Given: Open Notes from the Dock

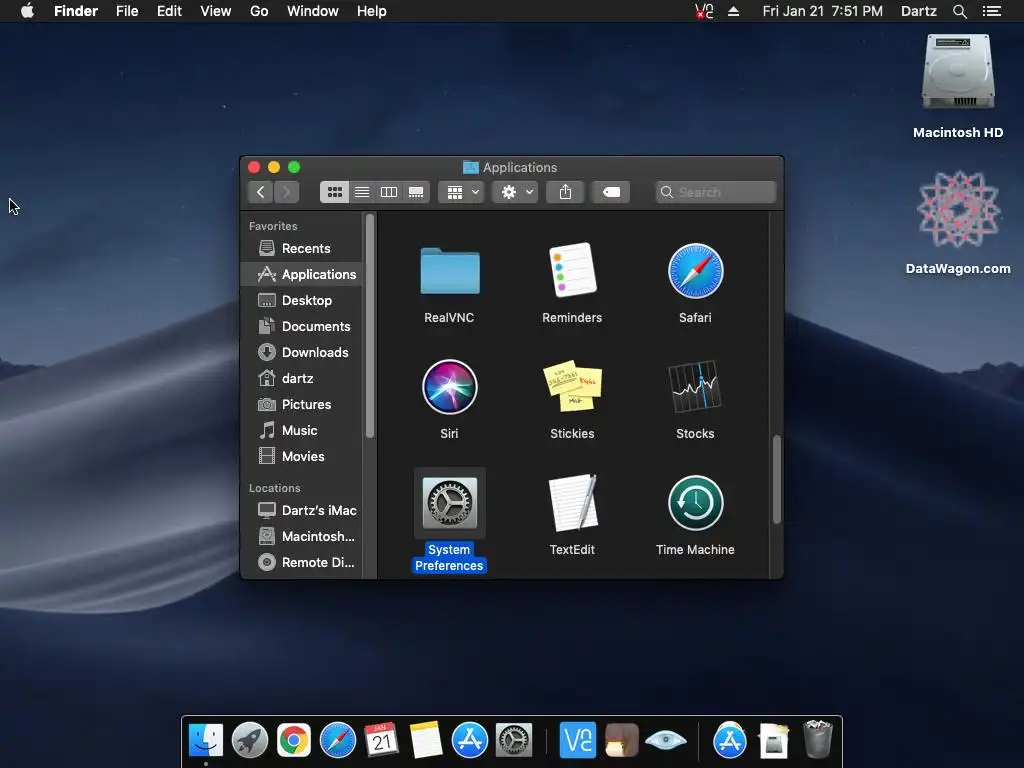Looking at the screenshot, I should pyautogui.click(x=426, y=740).
